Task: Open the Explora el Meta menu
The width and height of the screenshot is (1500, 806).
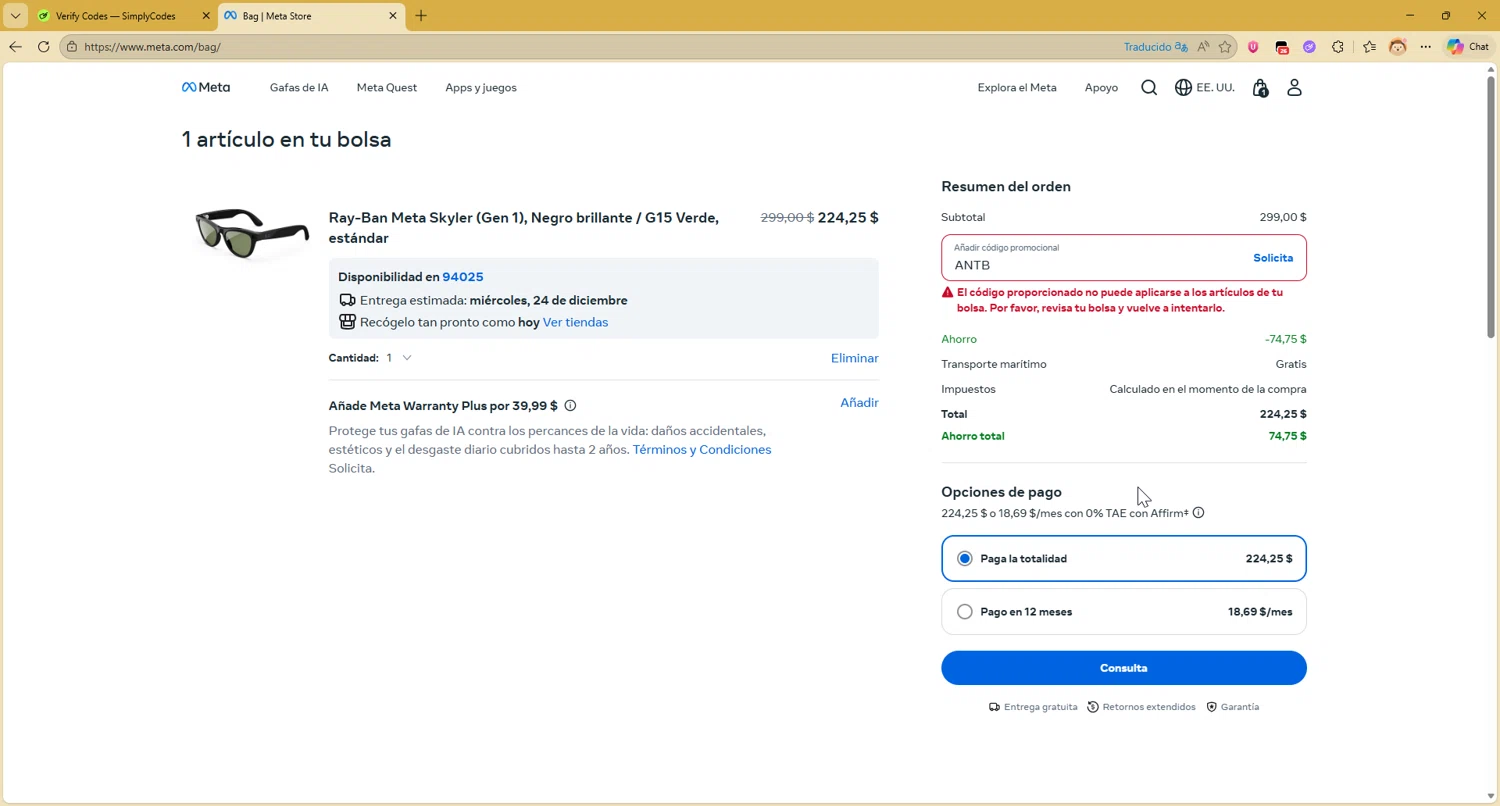Action: click(1017, 88)
